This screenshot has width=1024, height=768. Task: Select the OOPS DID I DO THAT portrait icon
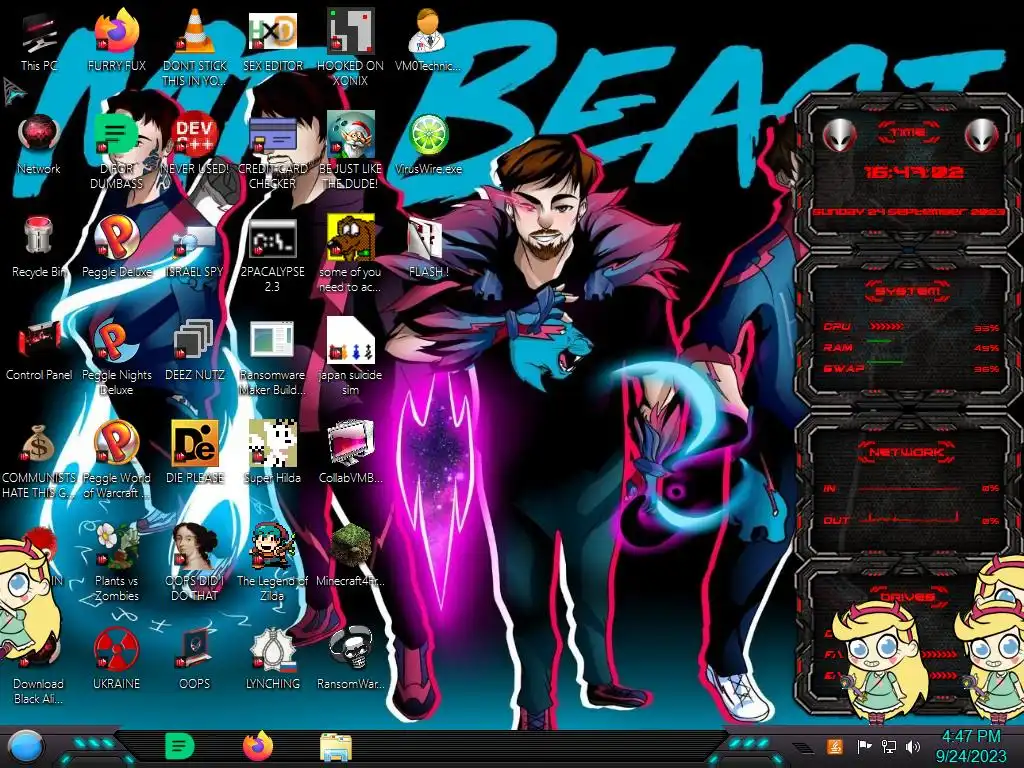click(194, 546)
